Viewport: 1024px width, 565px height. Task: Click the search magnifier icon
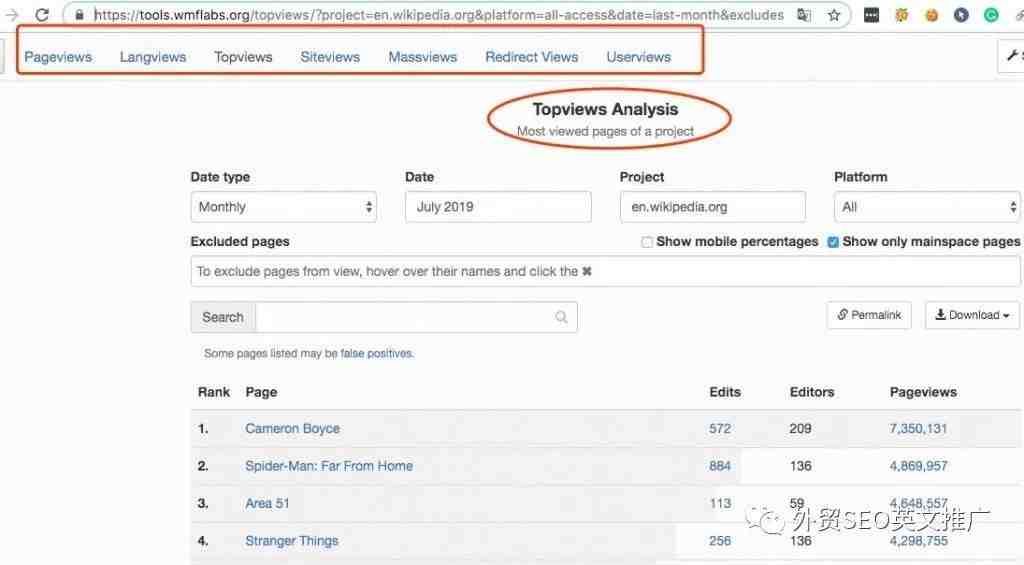tap(561, 317)
